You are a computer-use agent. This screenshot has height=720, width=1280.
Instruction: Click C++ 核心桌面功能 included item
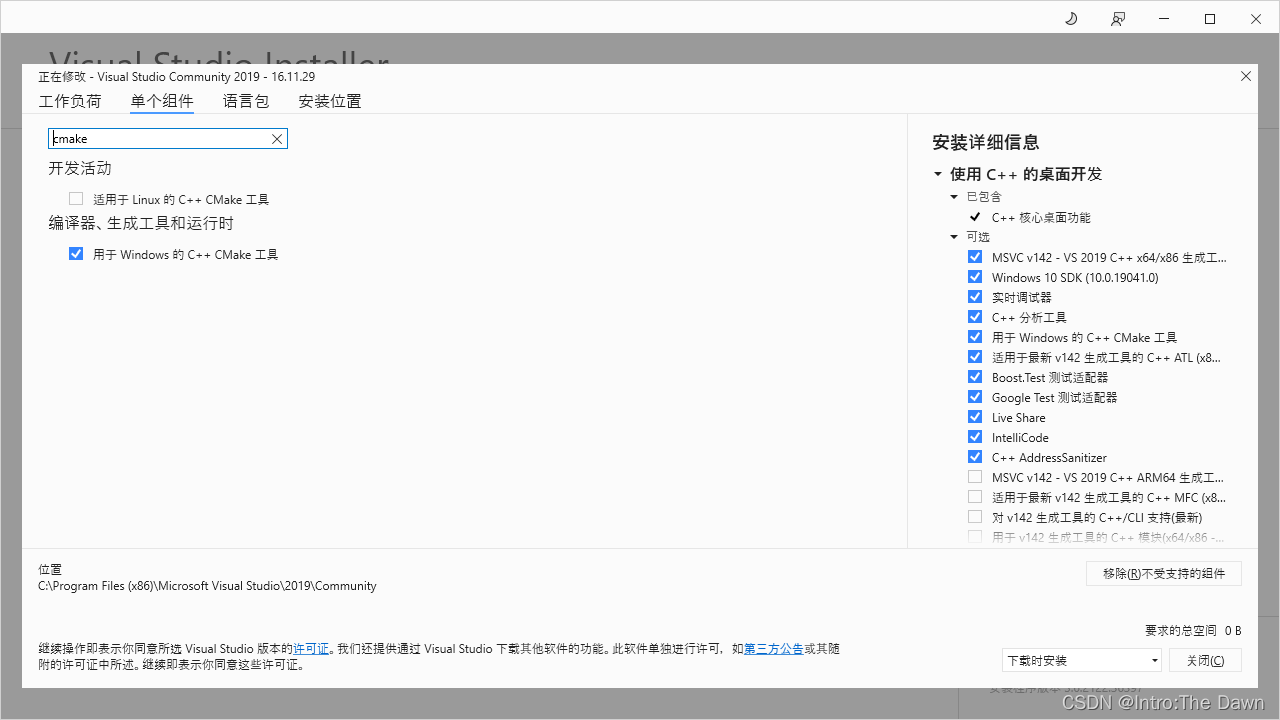point(1041,217)
